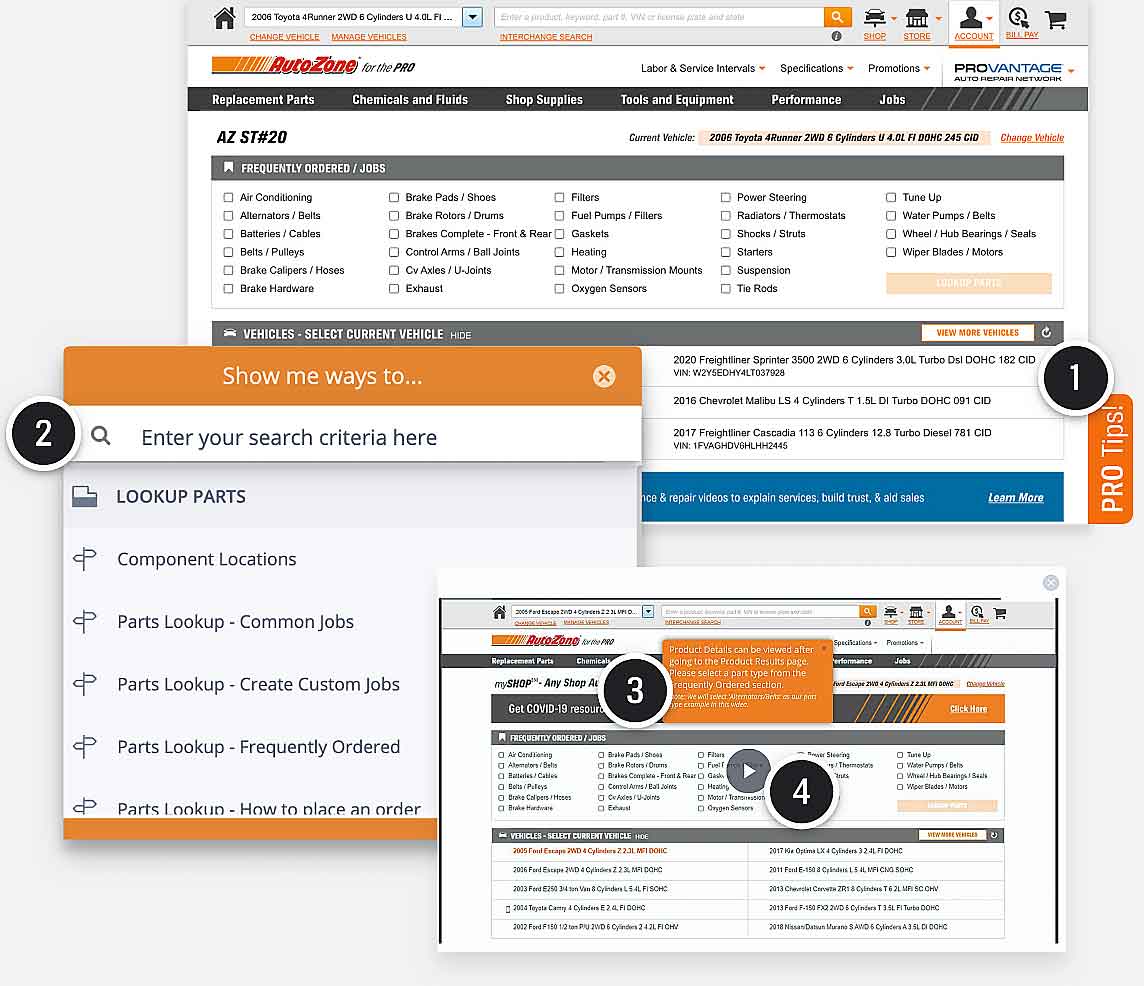Open the Chemicals and Fluids menu
Viewport: 1144px width, 986px height.
pos(410,99)
